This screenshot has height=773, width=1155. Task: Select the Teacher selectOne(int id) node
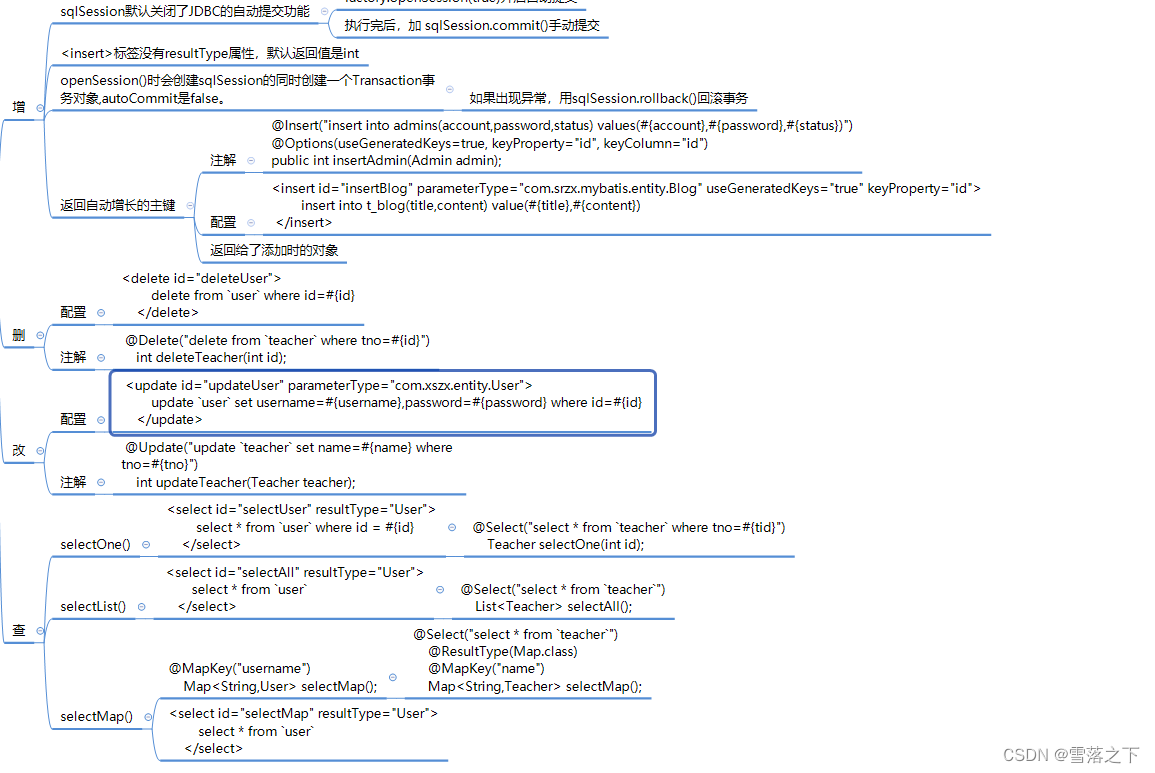(x=628, y=536)
